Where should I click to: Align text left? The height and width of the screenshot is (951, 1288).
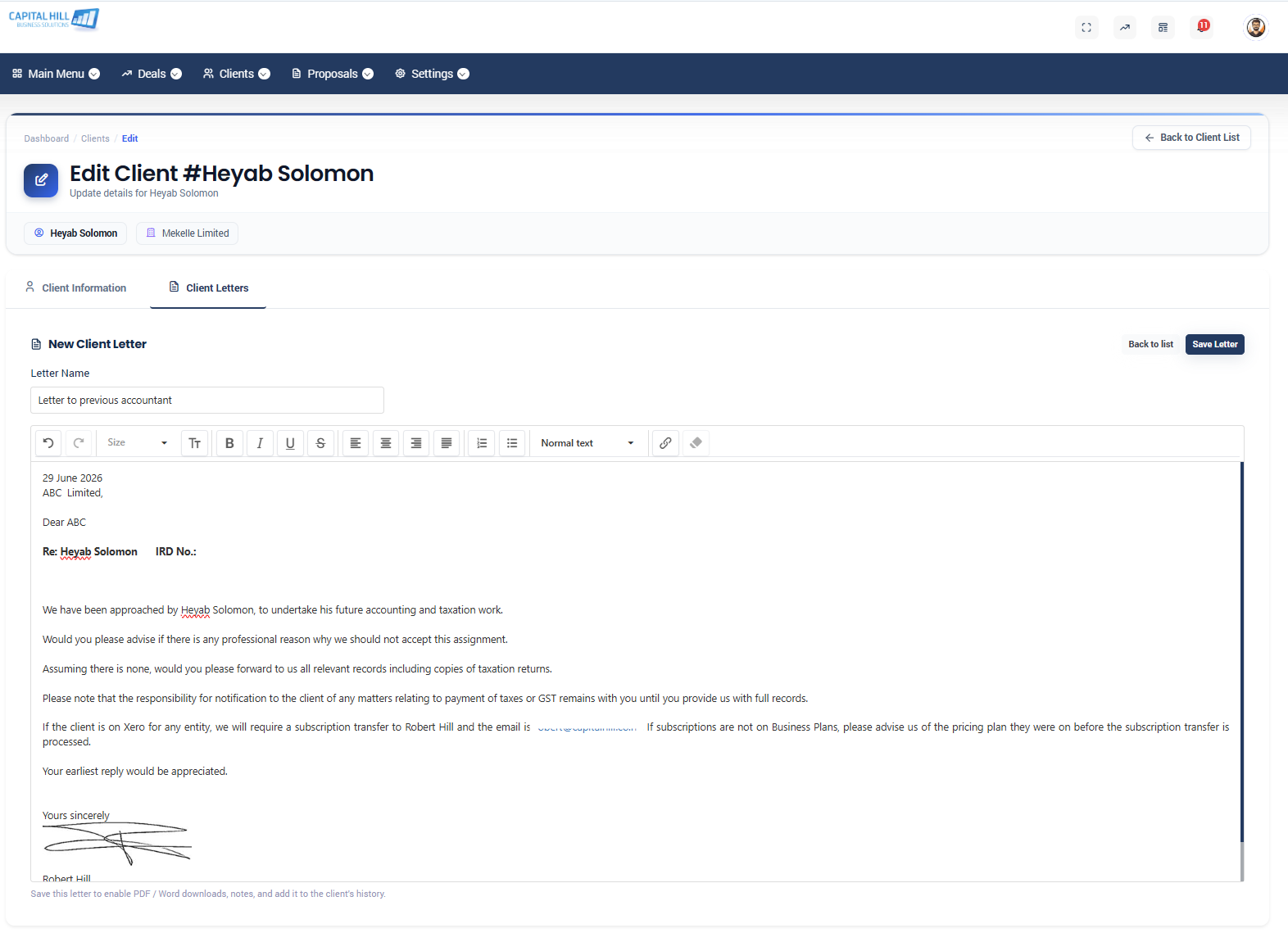356,443
